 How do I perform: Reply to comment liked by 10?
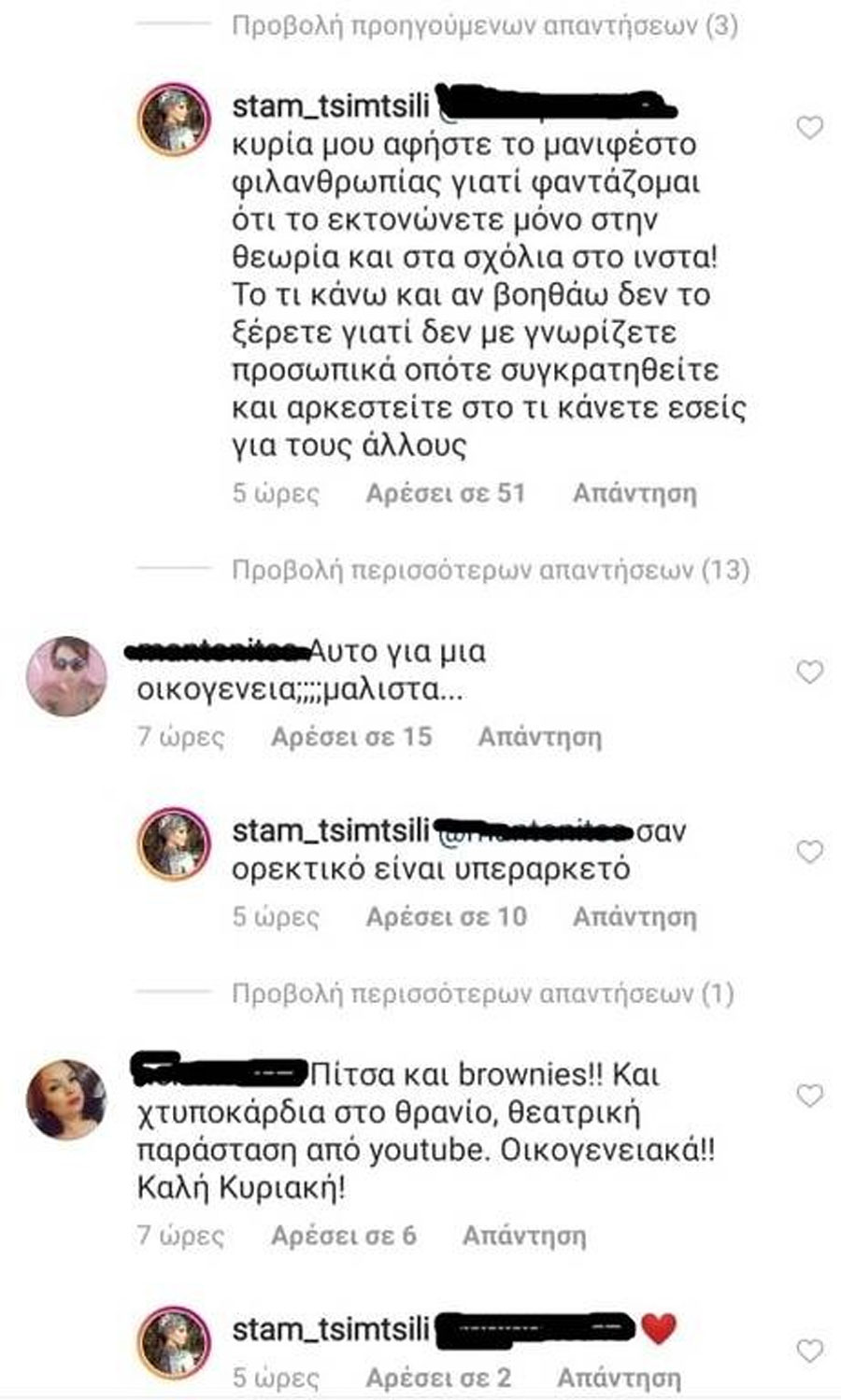coord(634,917)
